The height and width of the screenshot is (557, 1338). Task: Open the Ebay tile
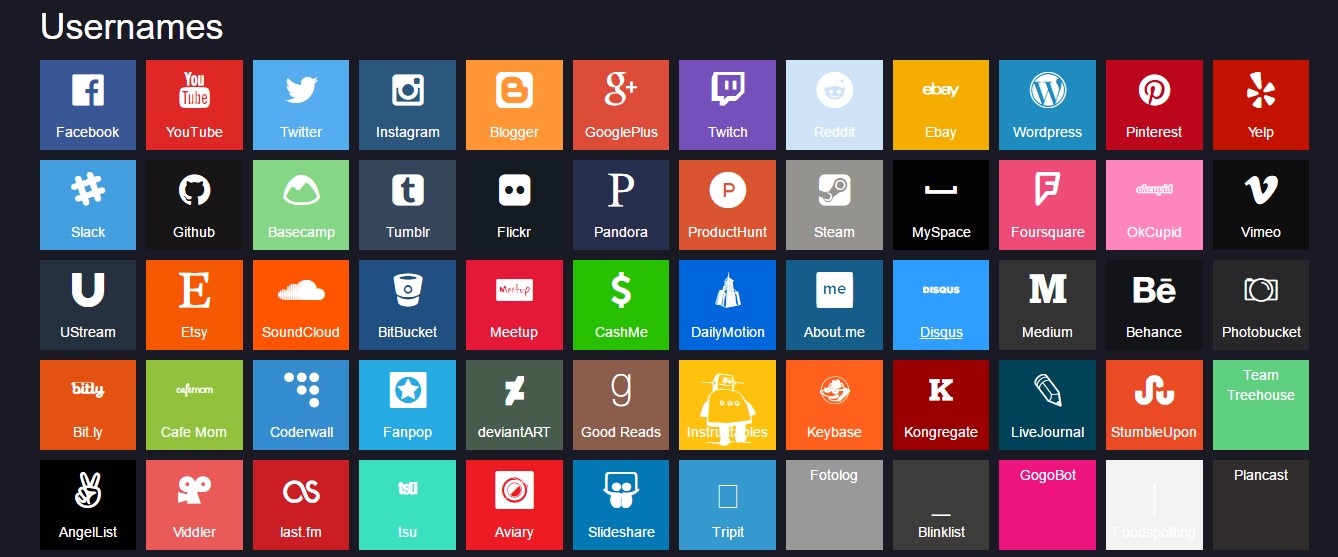[x=941, y=105]
